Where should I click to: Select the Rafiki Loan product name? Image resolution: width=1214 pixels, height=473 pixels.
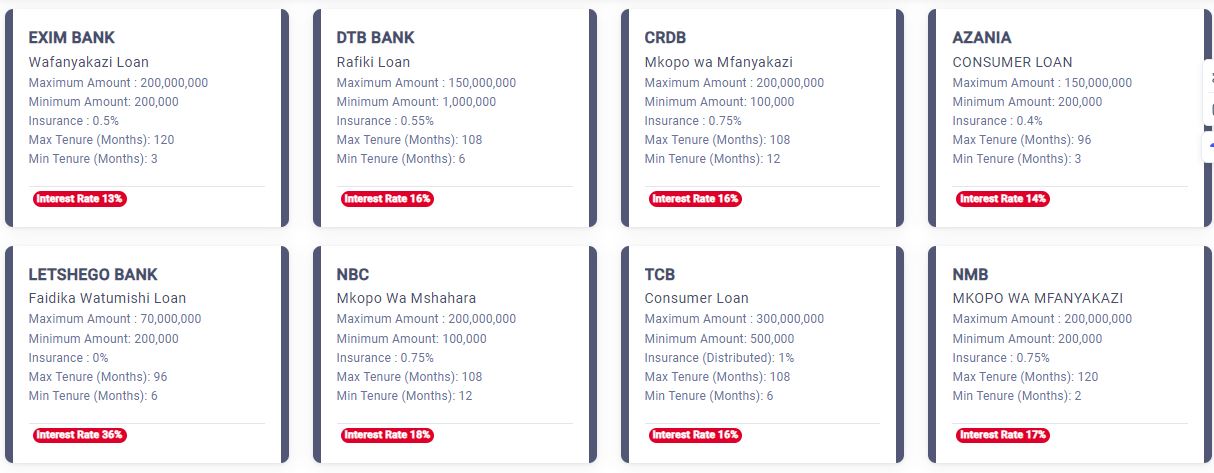373,62
